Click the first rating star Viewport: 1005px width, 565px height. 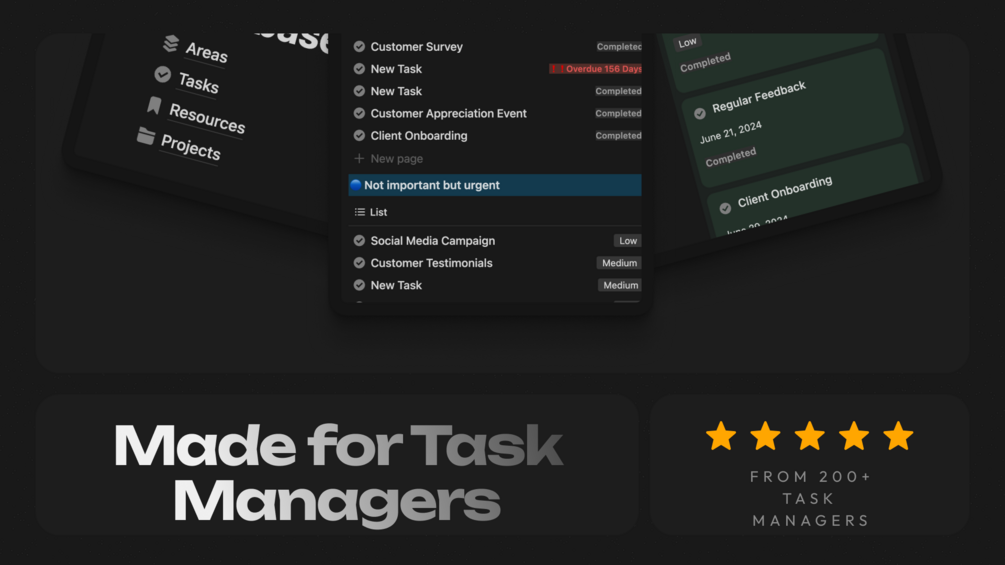pos(721,436)
